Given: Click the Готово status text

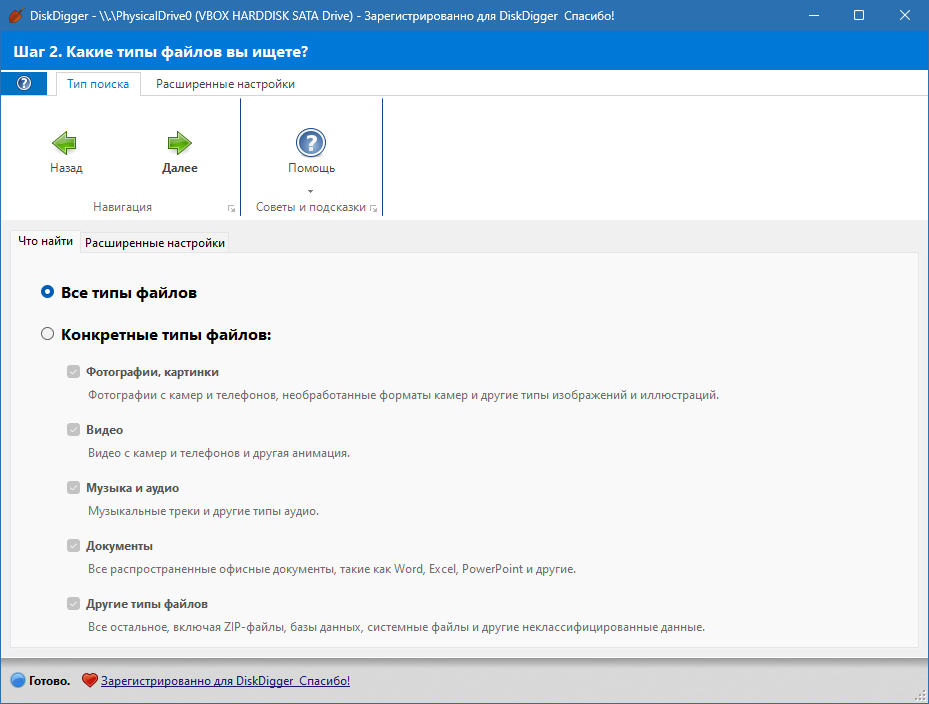Looking at the screenshot, I should click(49, 681).
